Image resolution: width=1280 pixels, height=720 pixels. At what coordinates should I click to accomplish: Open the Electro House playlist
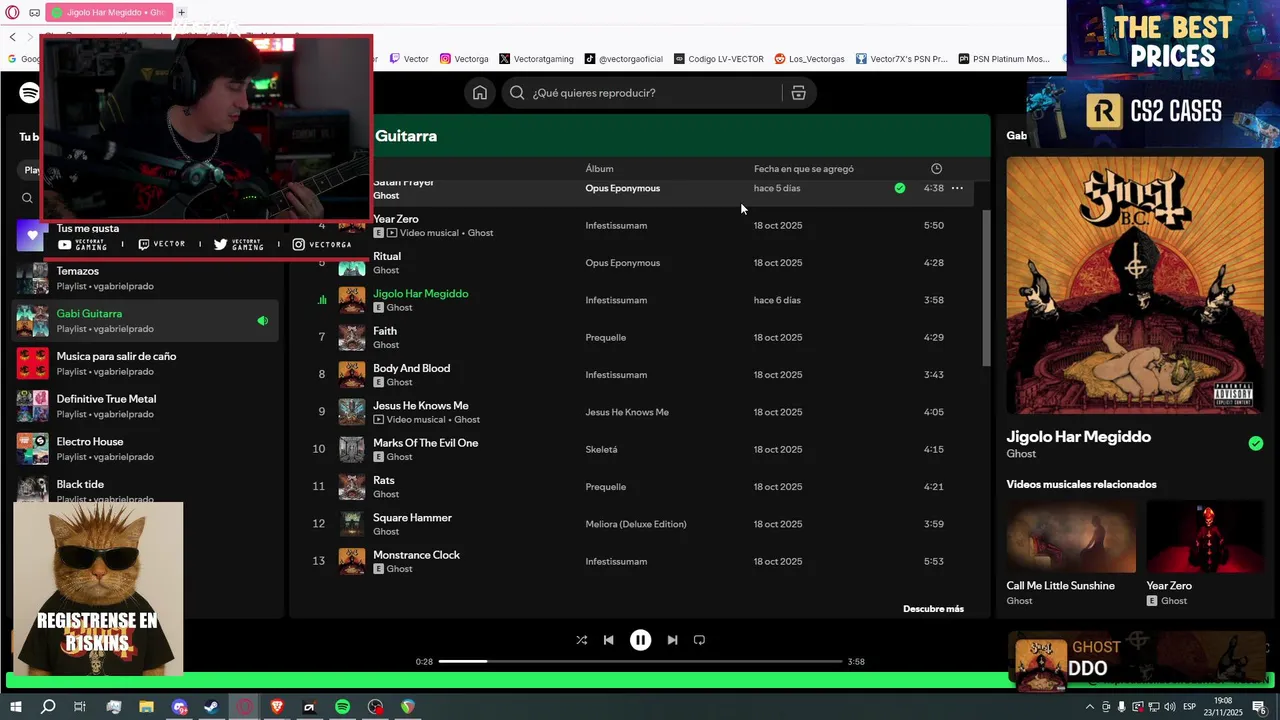click(145, 449)
